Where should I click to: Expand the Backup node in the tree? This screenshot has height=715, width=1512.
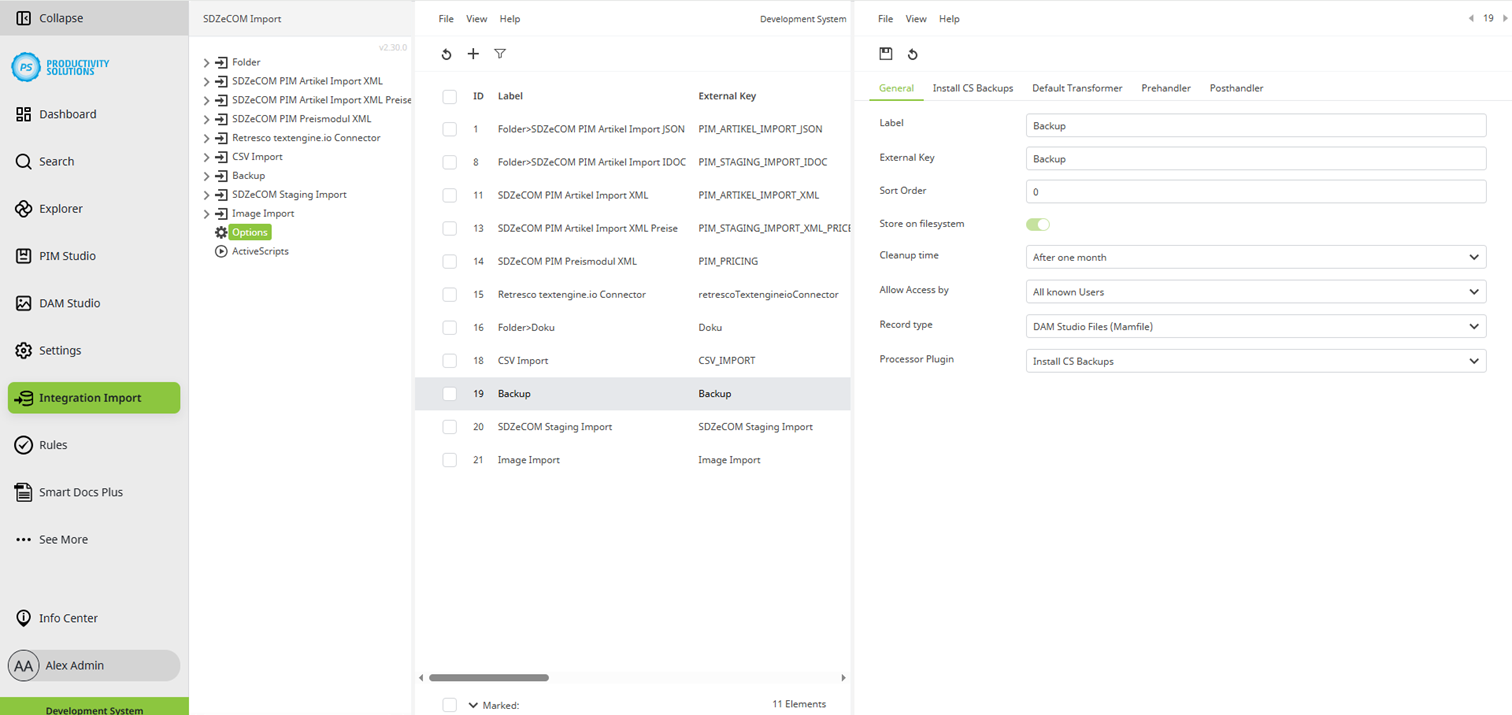pyautogui.click(x=207, y=175)
